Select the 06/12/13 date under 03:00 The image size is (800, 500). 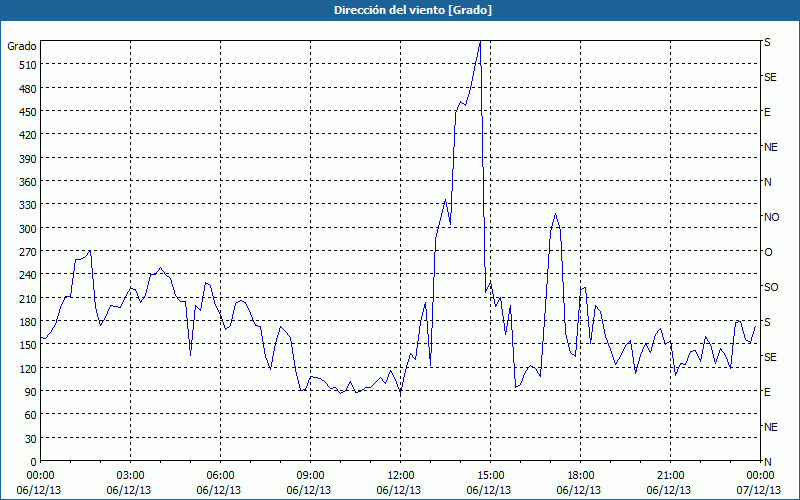129,490
